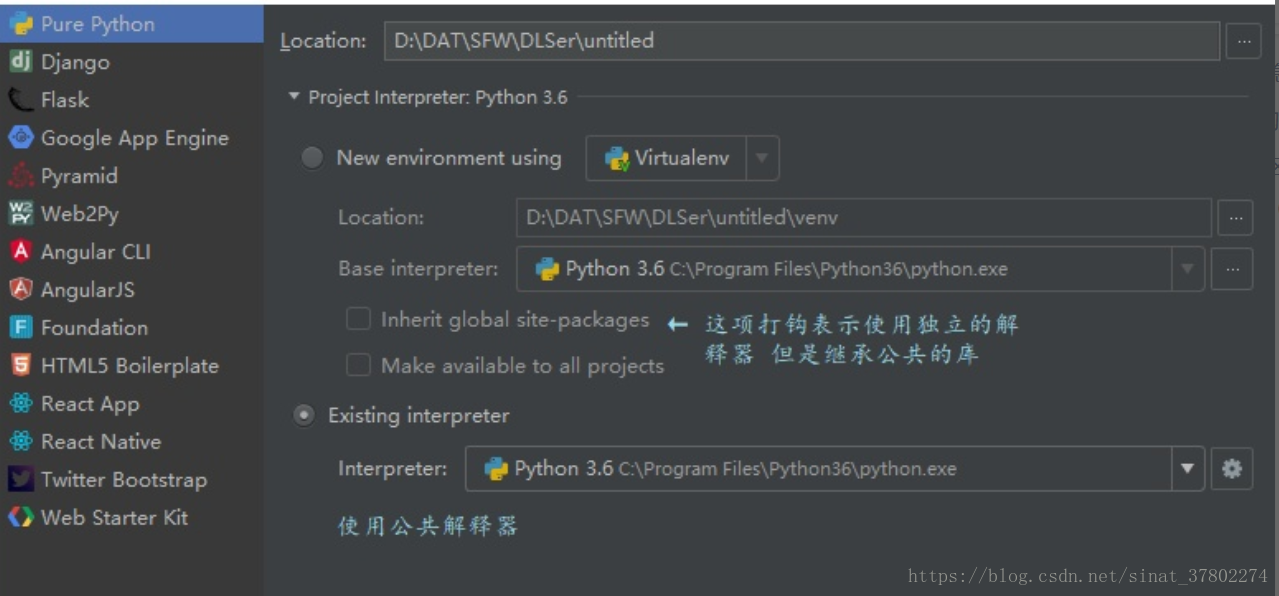Pick Flask label from the project types
Viewport: 1279px width, 596px height.
click(x=65, y=100)
